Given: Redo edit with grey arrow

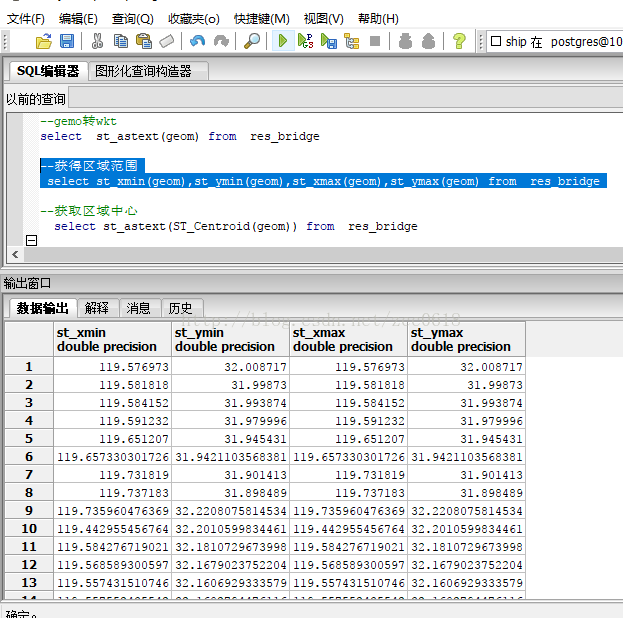Looking at the screenshot, I should 221,41.
